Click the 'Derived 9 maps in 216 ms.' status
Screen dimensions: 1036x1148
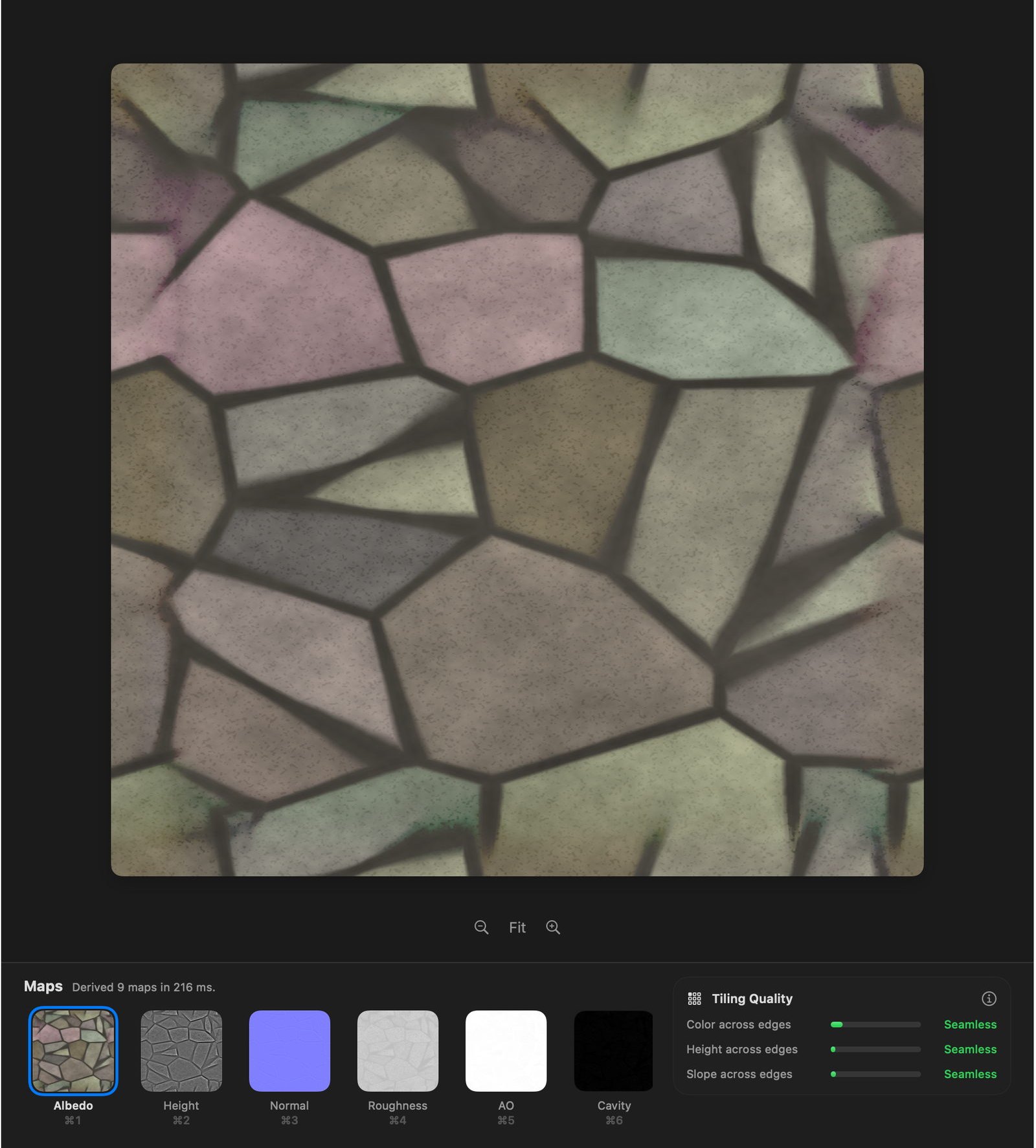[x=143, y=987]
